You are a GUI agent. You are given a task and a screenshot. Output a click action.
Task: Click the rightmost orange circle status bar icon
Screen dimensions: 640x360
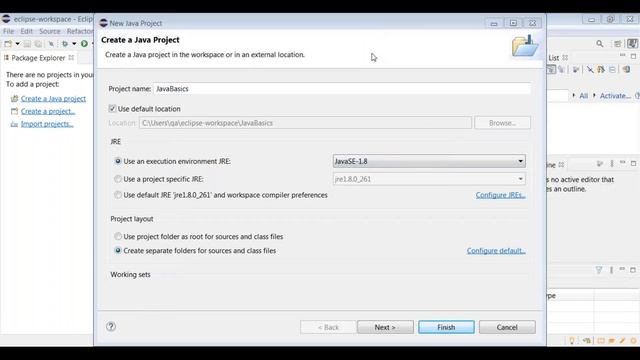[x=634, y=340]
